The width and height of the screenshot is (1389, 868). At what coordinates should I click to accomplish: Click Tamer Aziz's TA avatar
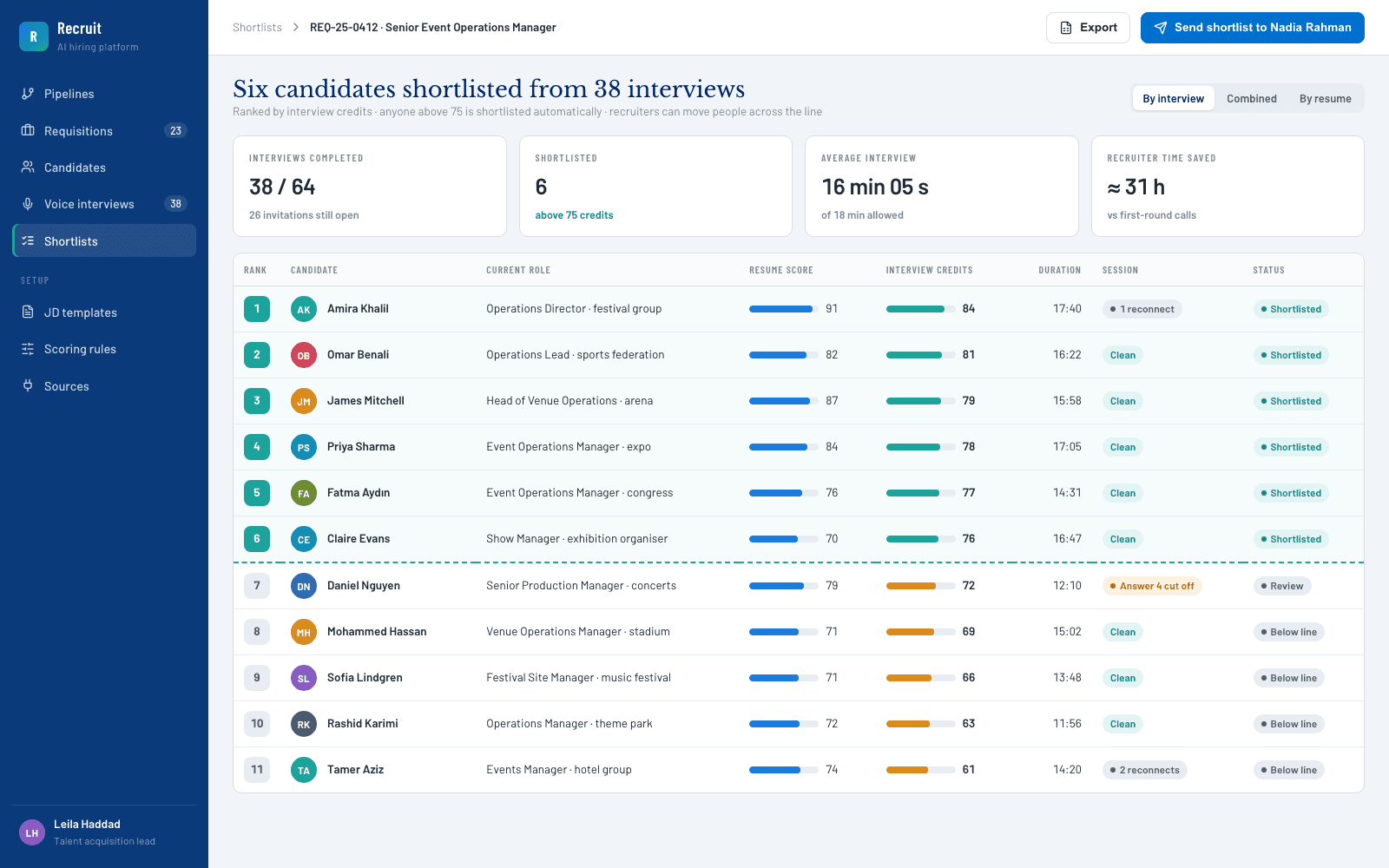304,770
